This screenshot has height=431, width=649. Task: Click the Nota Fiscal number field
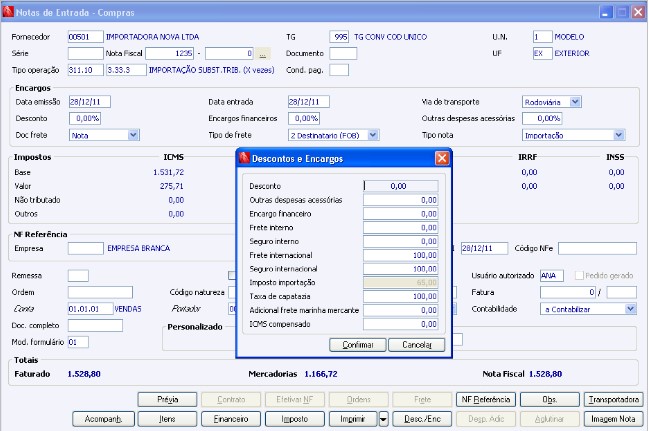169,53
